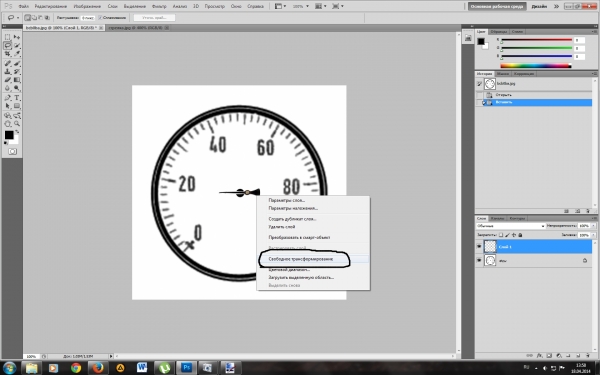This screenshot has height=375, width=600.
Task: Open the Color panel options menu
Action: point(594,32)
